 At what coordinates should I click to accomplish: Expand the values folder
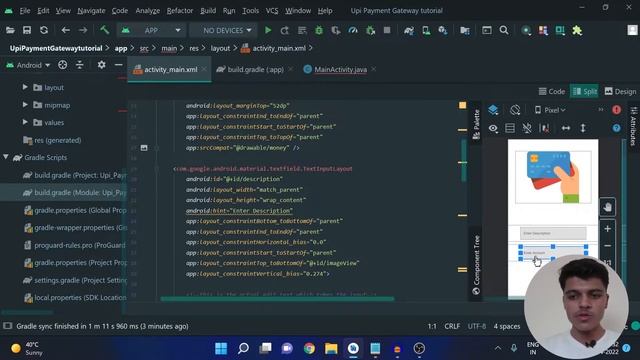(25, 122)
